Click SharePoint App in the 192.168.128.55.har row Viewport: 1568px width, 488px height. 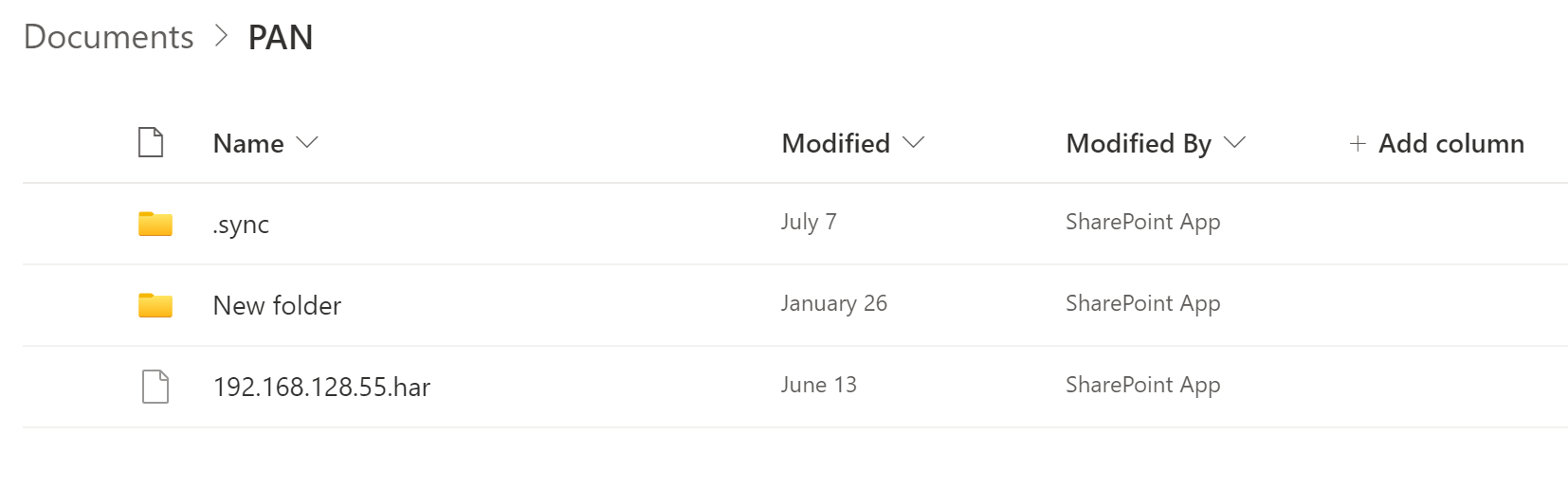[1142, 385]
